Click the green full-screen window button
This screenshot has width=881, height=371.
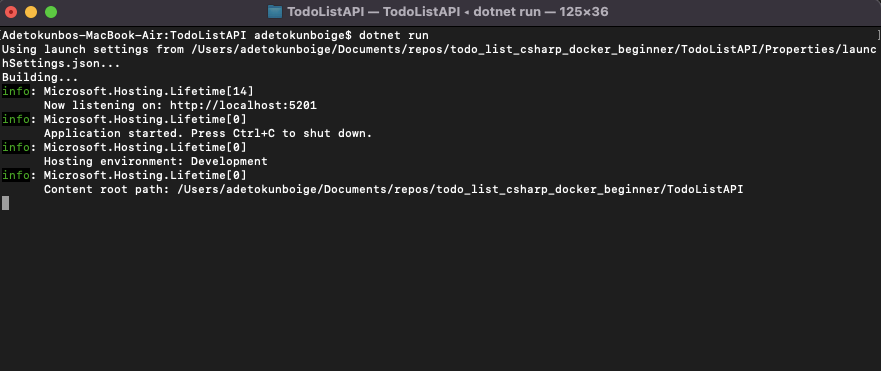click(x=51, y=12)
